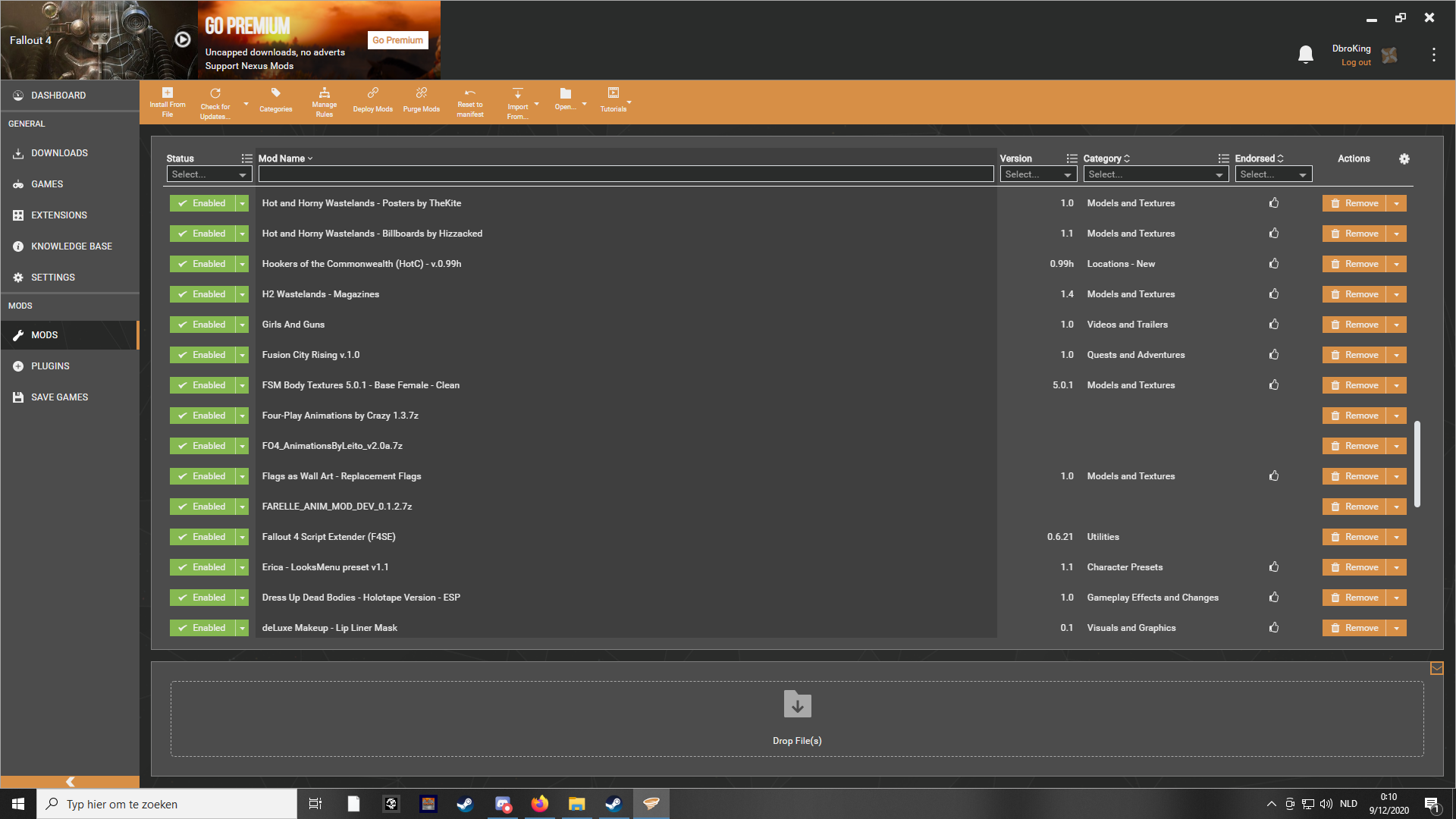Endorse Erica LooksMenu preset thumbs-up
Viewport: 1456px width, 819px height.
(1274, 567)
